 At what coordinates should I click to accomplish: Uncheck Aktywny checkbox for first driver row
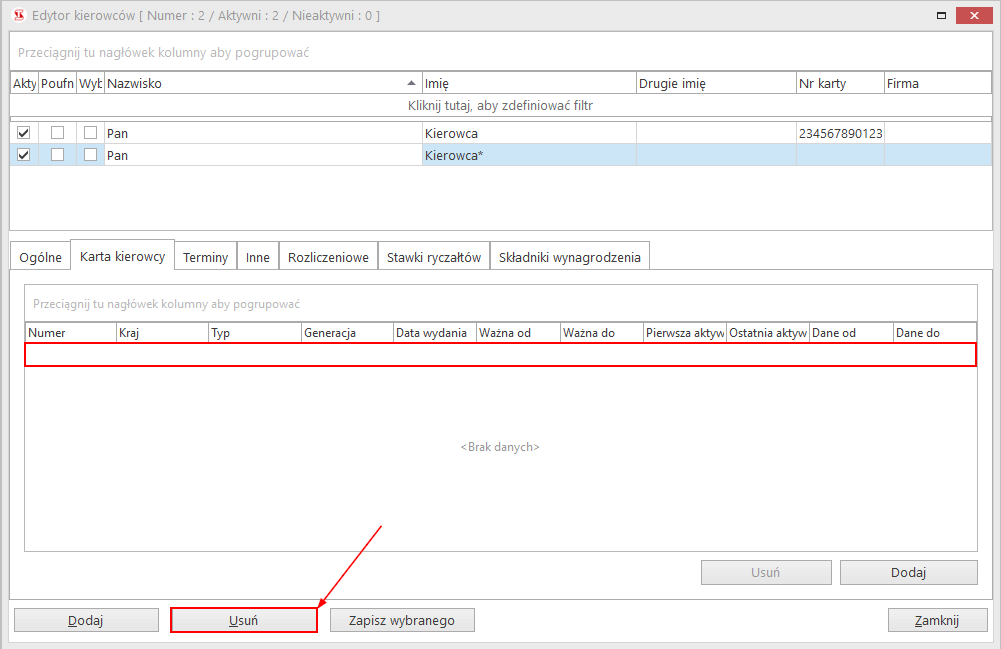(x=24, y=133)
